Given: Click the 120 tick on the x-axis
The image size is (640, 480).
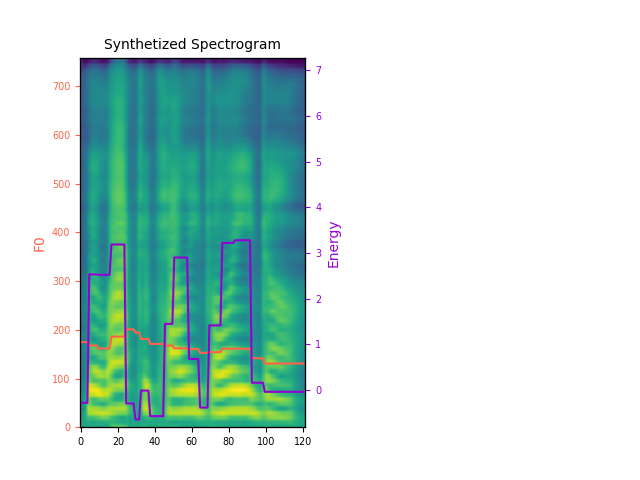Looking at the screenshot, I should point(302,441).
